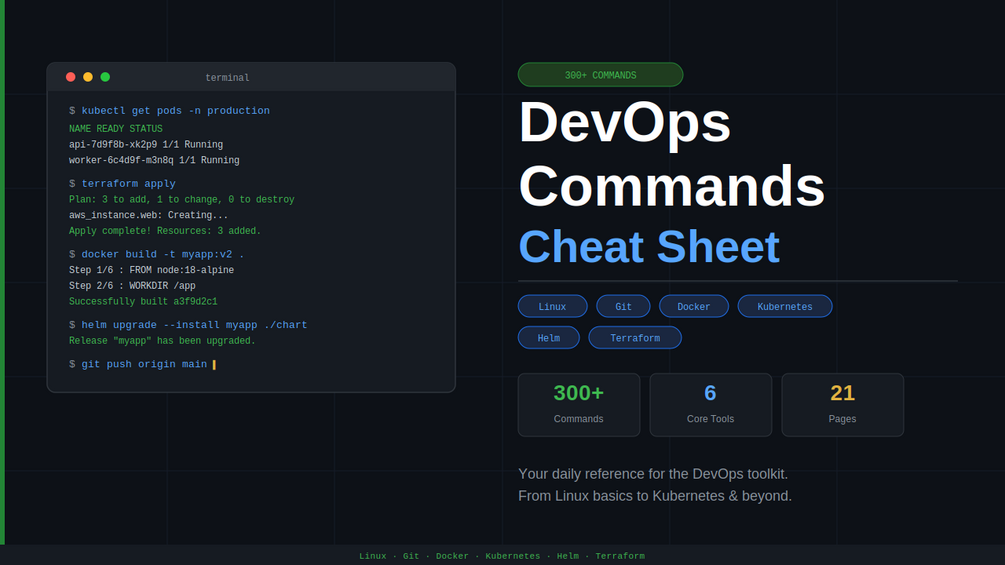Click the 'Step 2/6 : WORKDIR /app' line
This screenshot has height=565, width=1005.
coord(132,286)
